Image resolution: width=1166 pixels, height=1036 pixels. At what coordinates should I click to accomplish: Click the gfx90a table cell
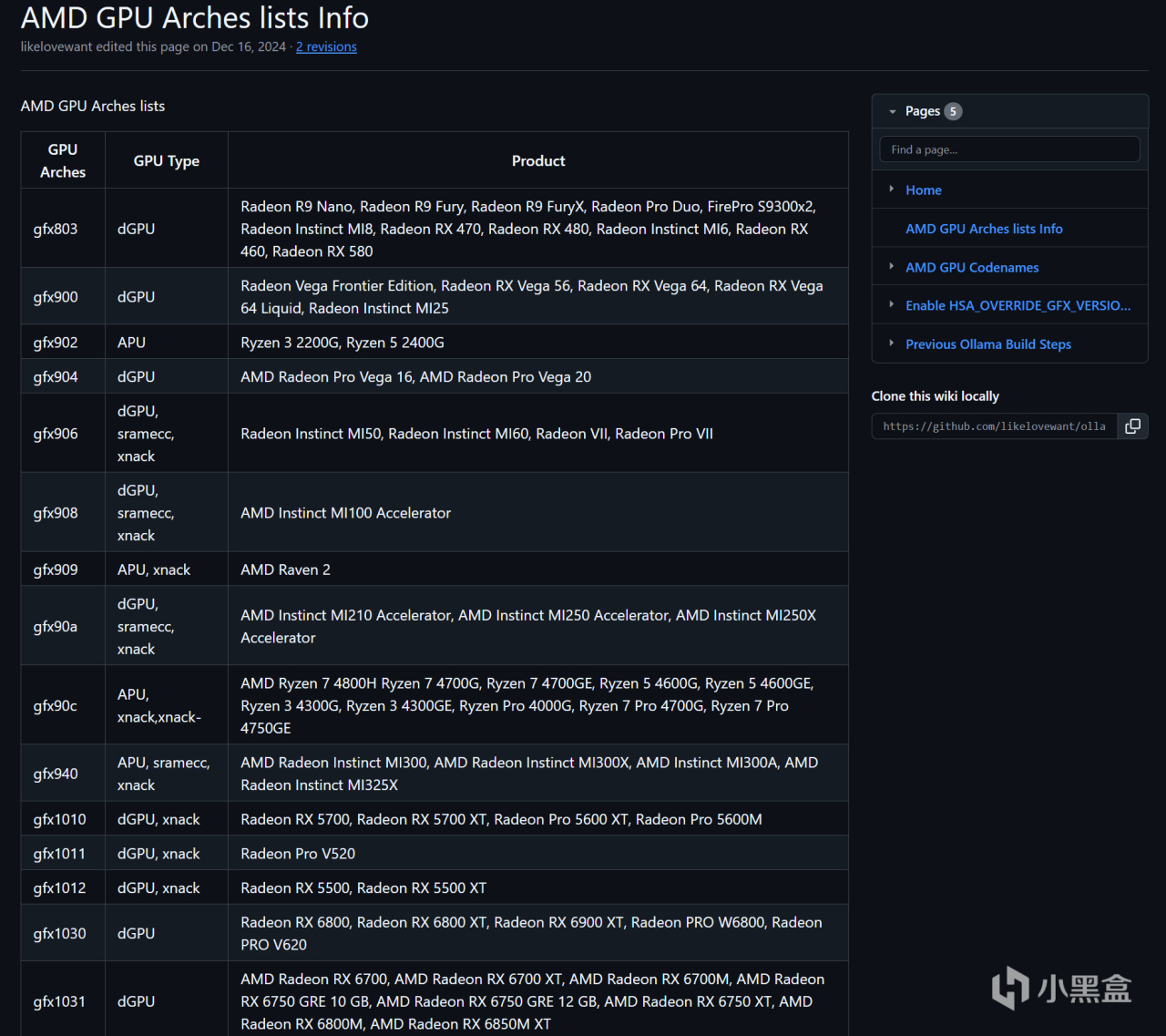[63, 626]
